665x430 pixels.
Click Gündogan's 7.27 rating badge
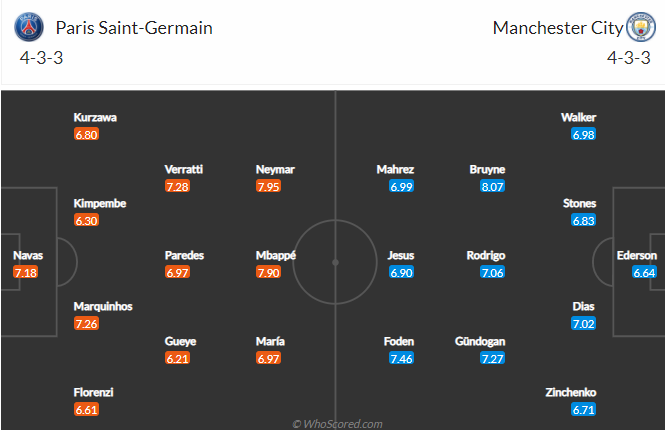(x=491, y=358)
